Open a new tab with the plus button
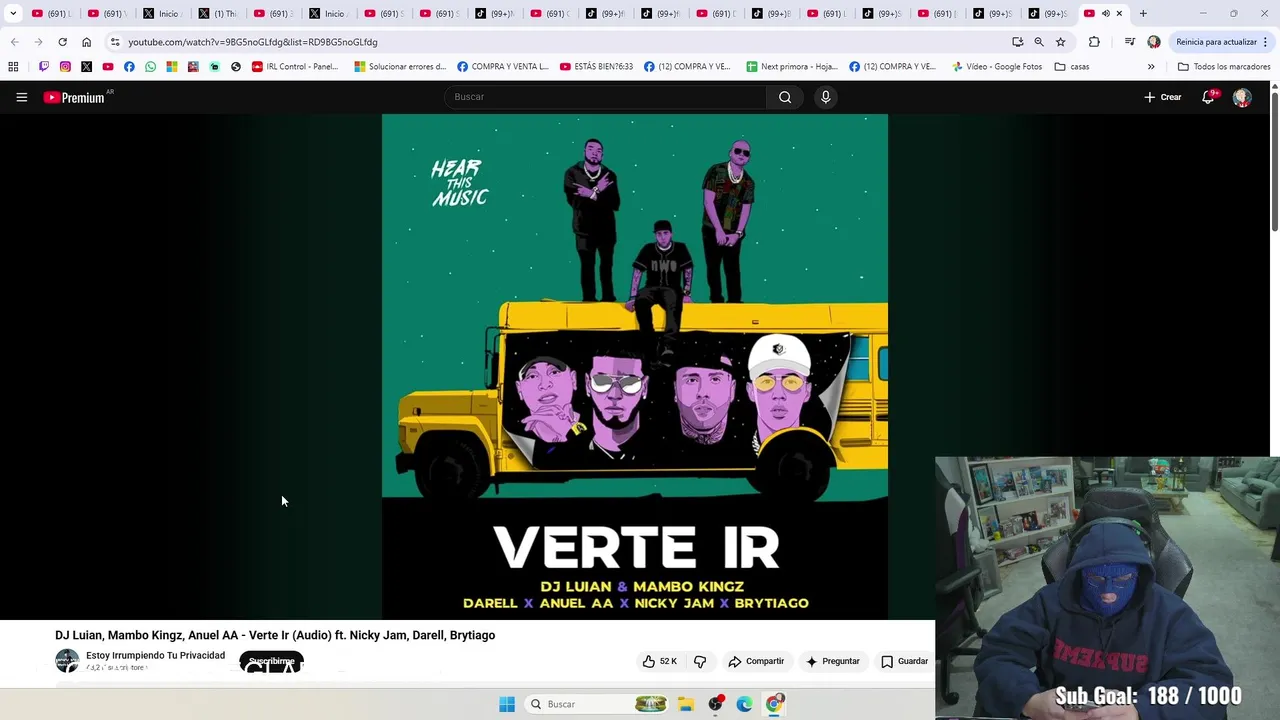Image resolution: width=1280 pixels, height=720 pixels. point(1143,14)
